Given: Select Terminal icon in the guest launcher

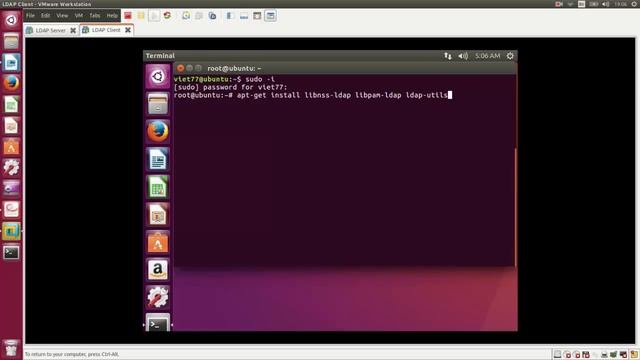Looking at the screenshot, I should pyautogui.click(x=158, y=323).
